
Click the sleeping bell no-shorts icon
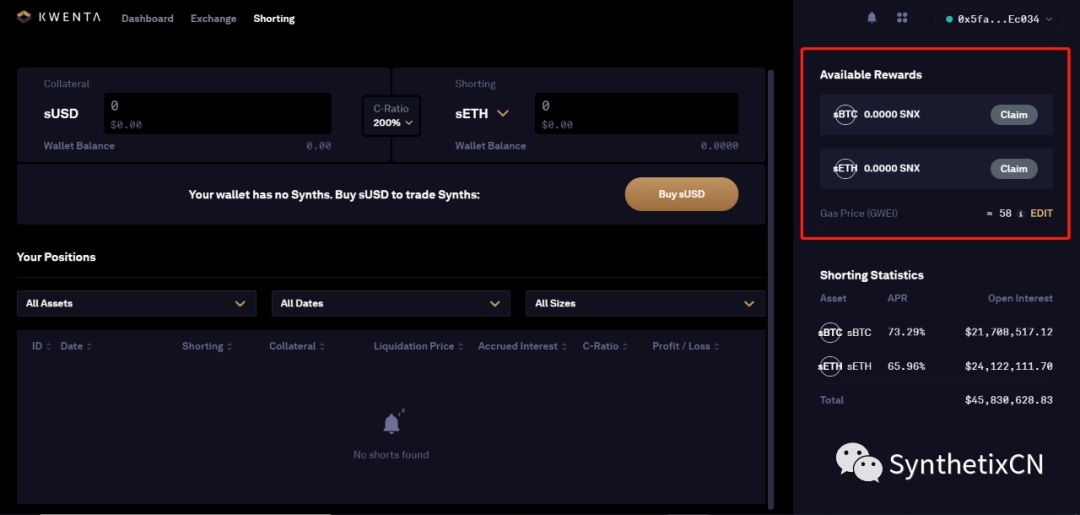pyautogui.click(x=392, y=422)
